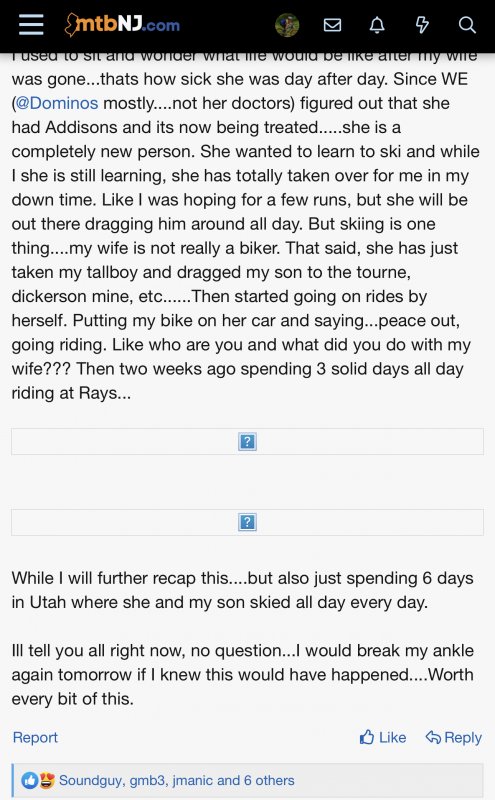
Task: Open Soundguy's profile from reactions
Action: coord(90,780)
